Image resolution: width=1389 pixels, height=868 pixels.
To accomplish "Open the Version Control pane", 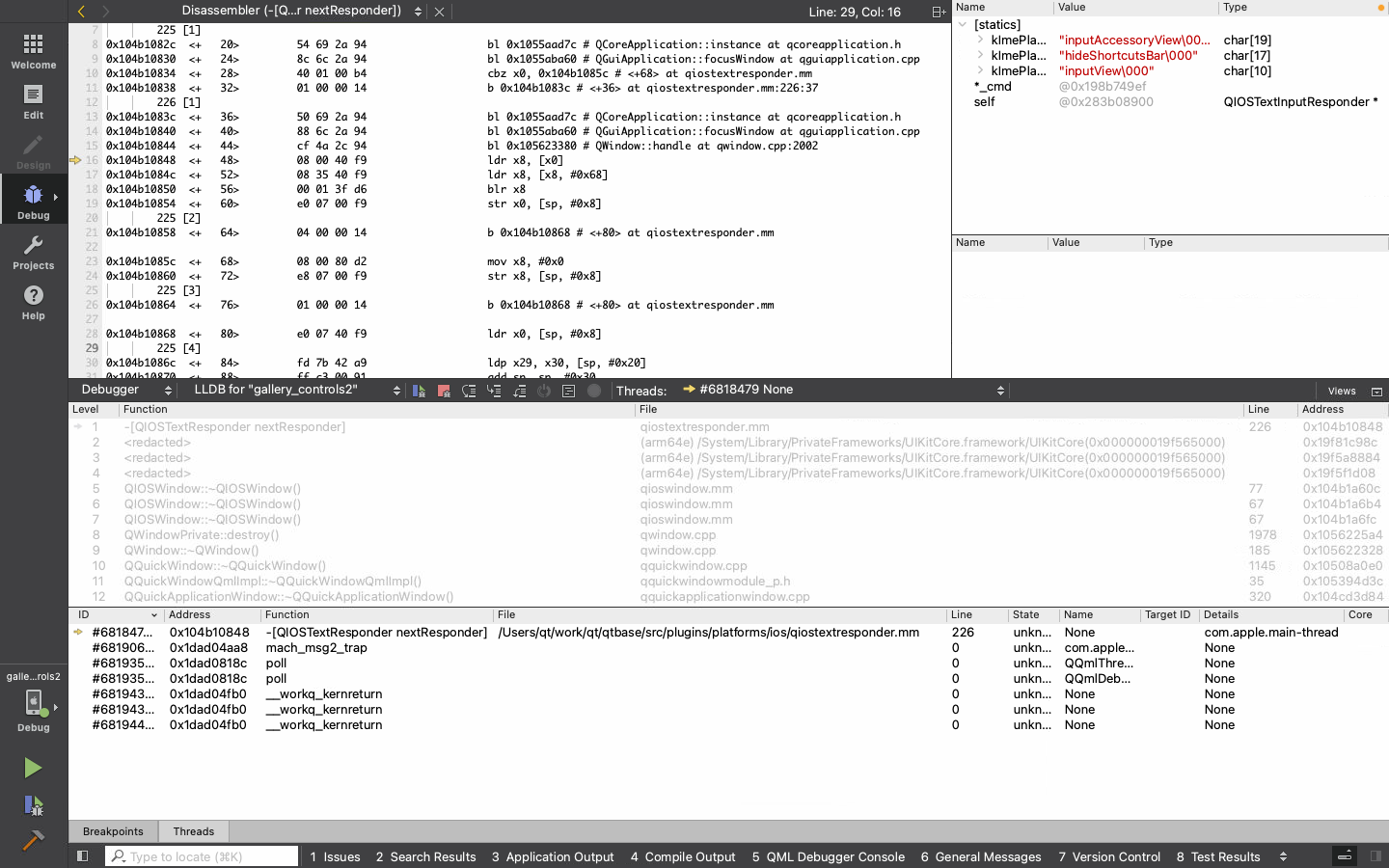I will click(x=1109, y=856).
